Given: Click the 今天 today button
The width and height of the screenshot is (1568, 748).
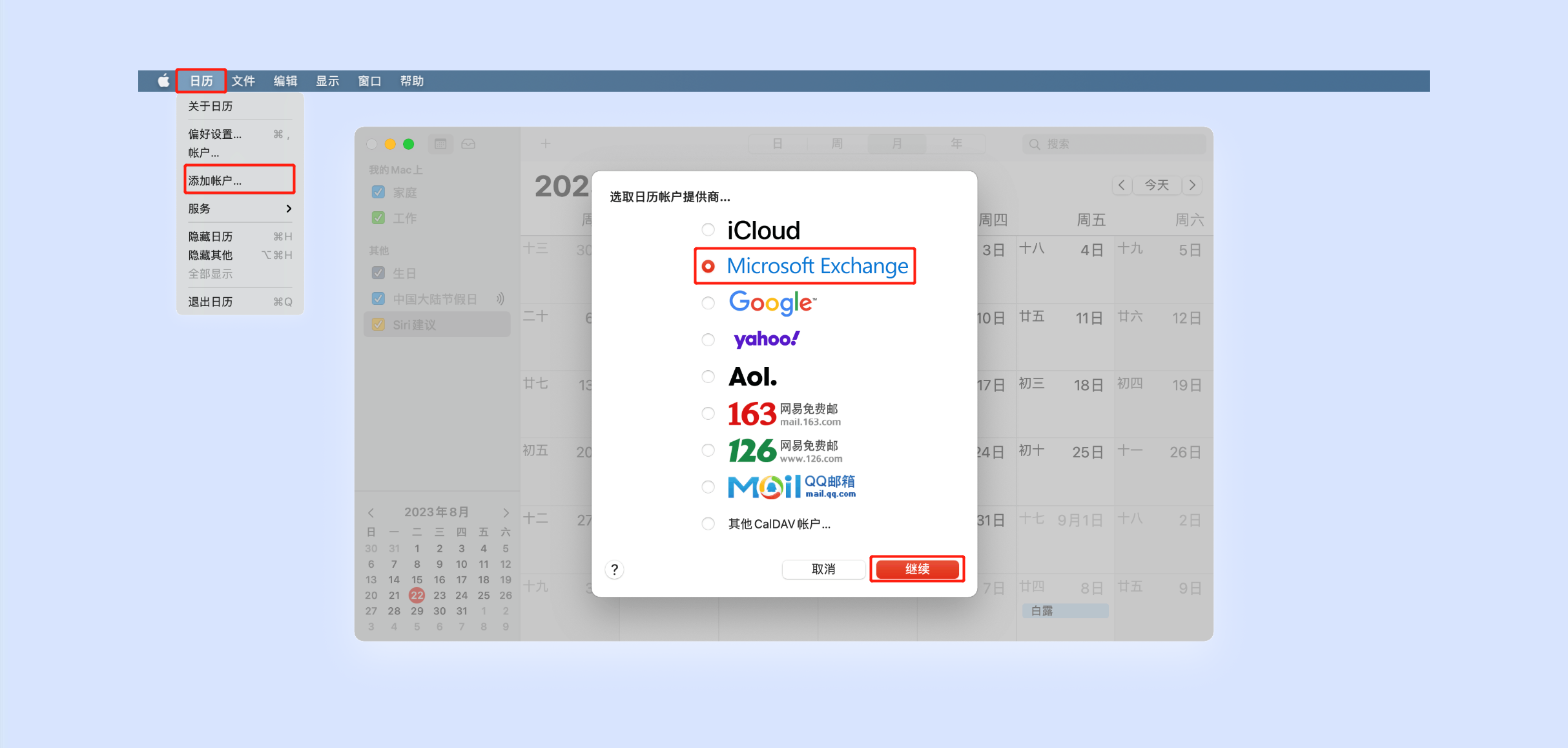Looking at the screenshot, I should pos(1157,185).
